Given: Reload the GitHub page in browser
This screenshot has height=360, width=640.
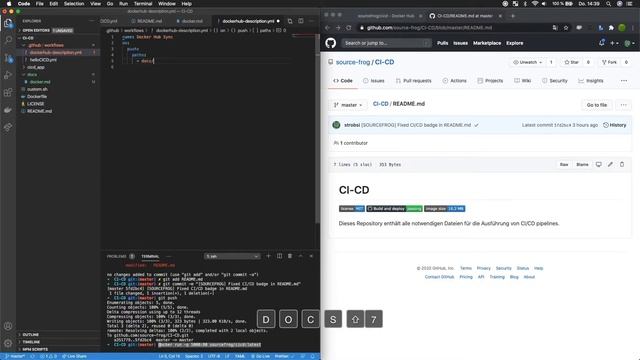Looking at the screenshot, I should 349,28.
